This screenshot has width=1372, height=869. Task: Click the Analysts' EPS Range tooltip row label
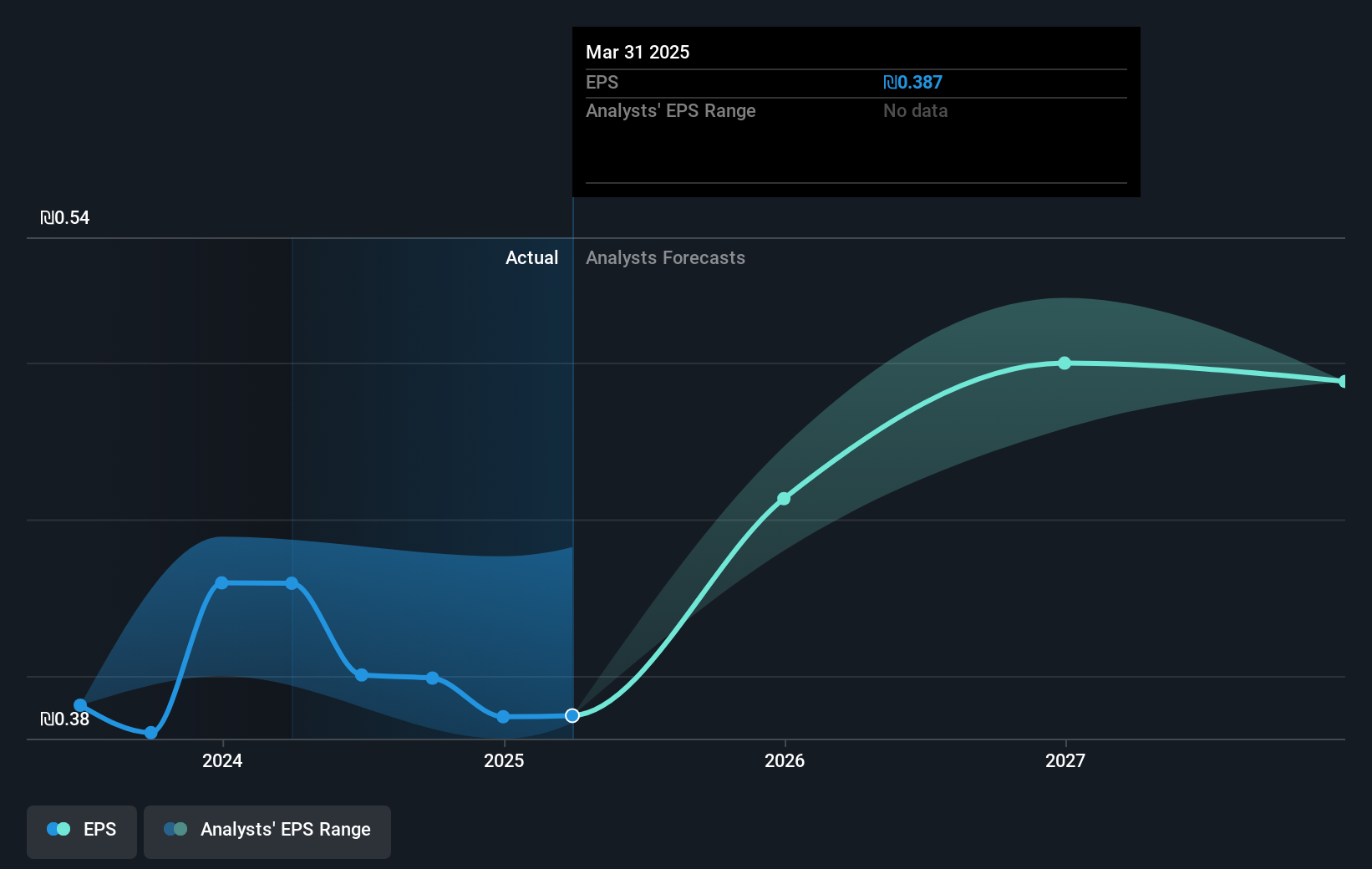coord(670,111)
